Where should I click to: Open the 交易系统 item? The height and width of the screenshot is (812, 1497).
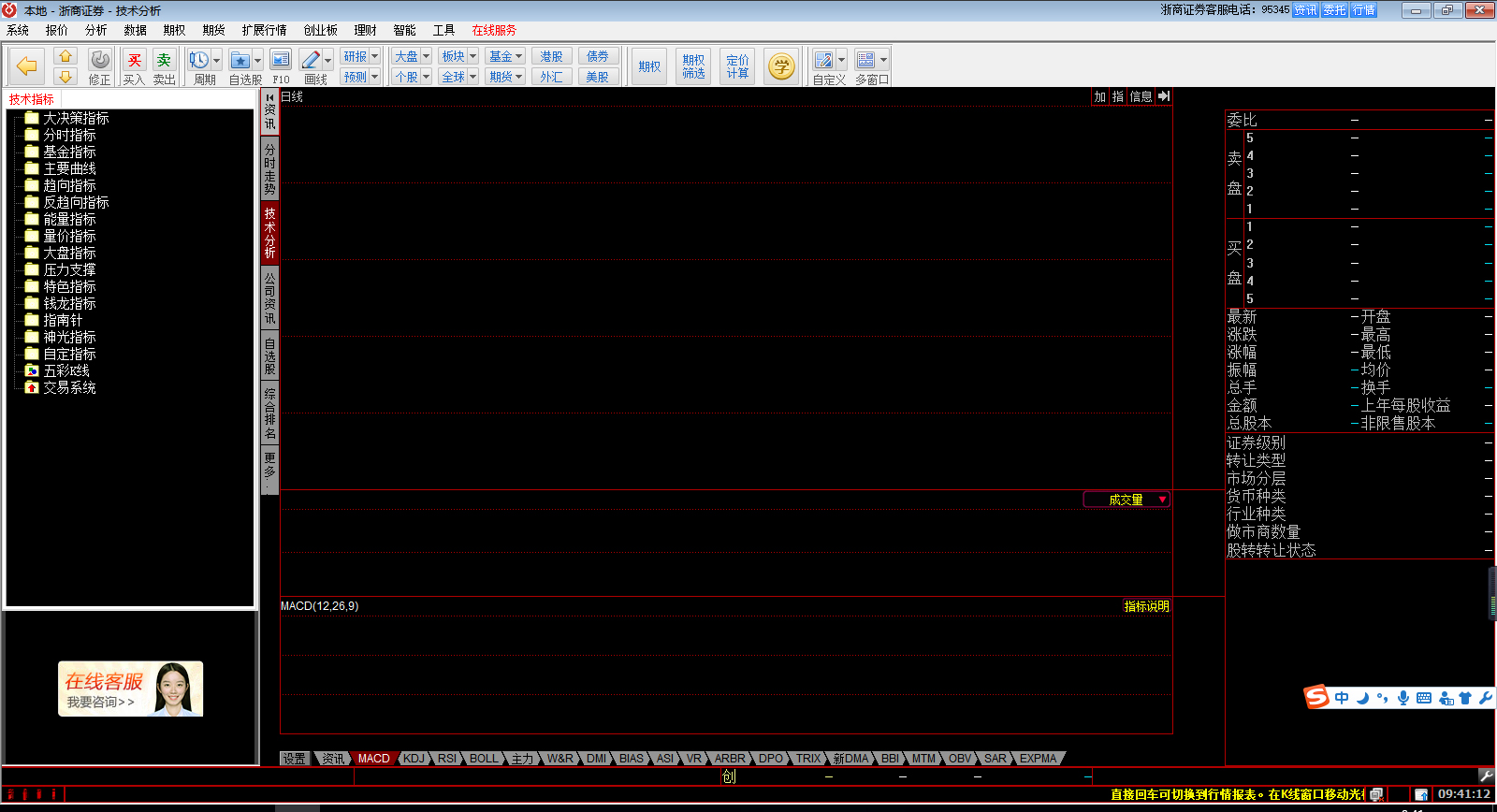[61, 387]
